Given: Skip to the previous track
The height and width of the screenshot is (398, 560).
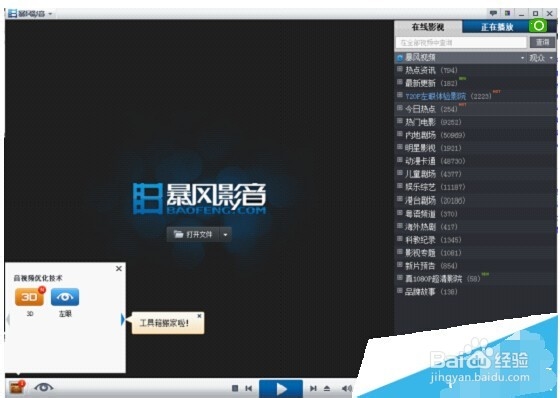Looking at the screenshot, I should tap(249, 388).
